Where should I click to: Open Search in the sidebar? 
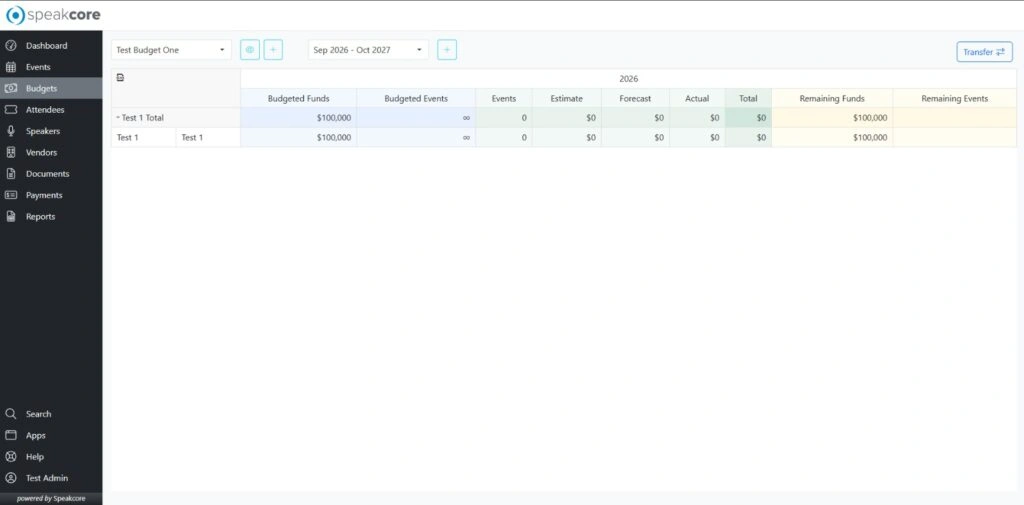pyautogui.click(x=38, y=414)
